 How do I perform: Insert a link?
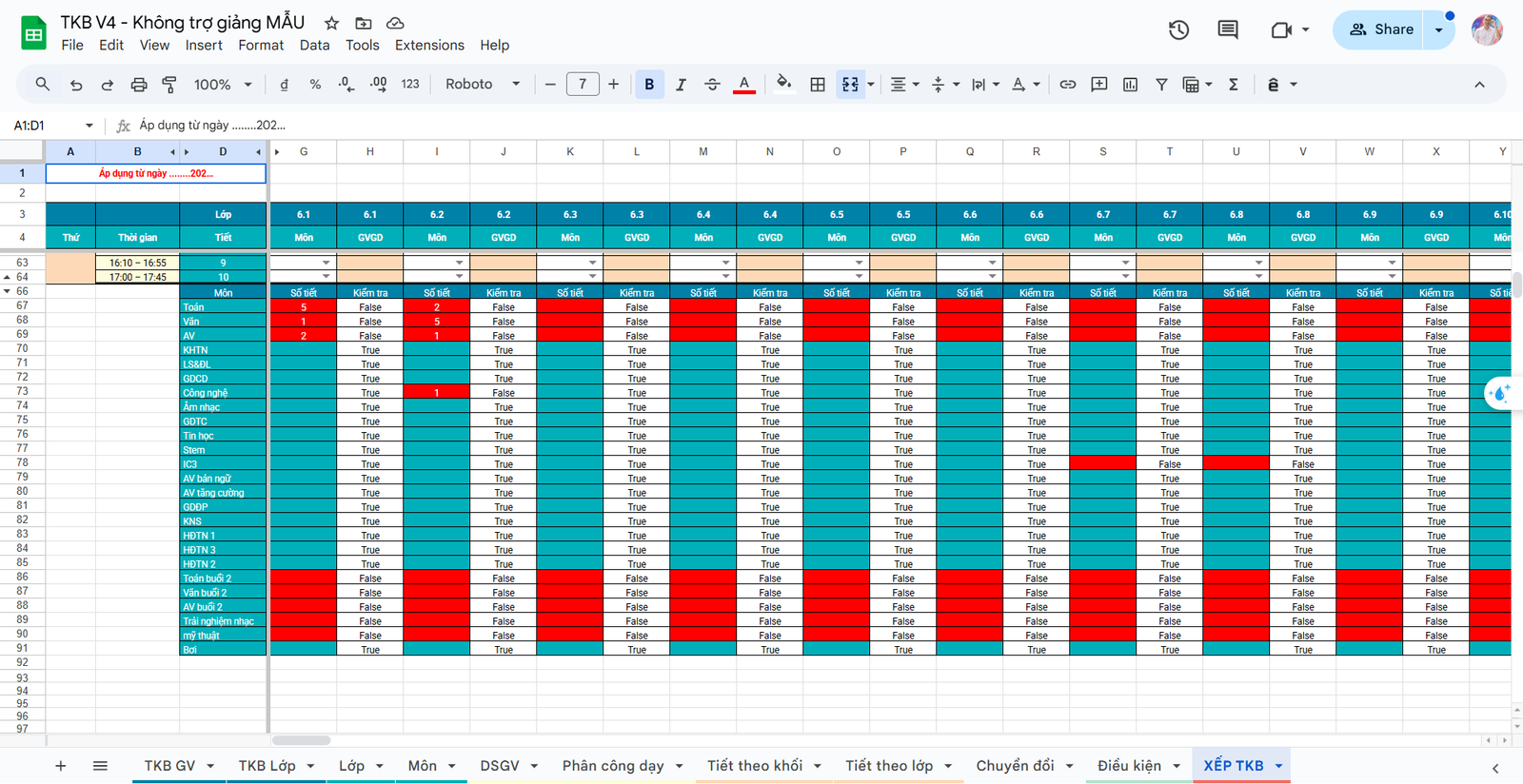1068,85
